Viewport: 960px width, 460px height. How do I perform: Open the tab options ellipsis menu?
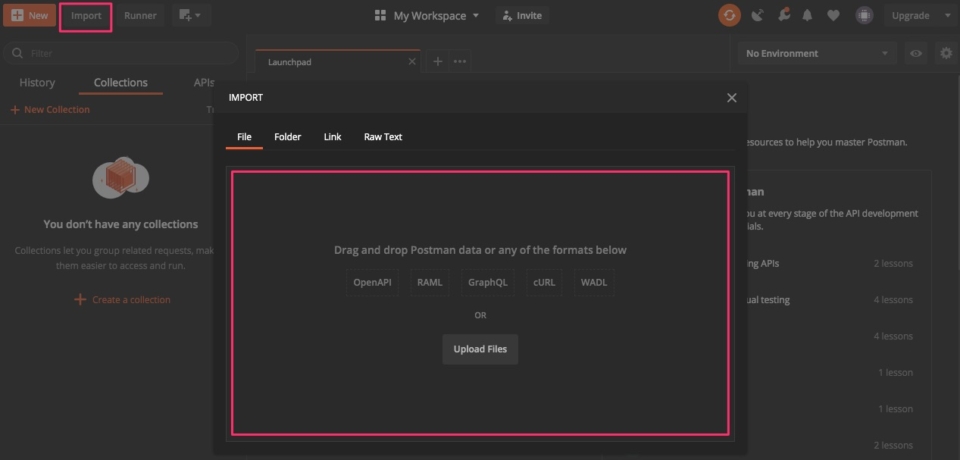click(460, 61)
